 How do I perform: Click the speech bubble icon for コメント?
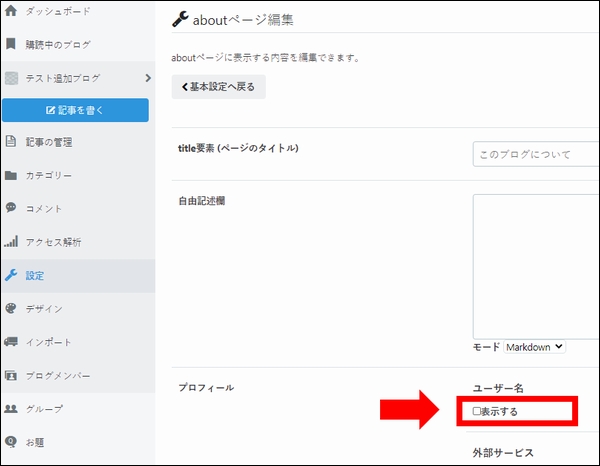pyautogui.click(x=11, y=207)
